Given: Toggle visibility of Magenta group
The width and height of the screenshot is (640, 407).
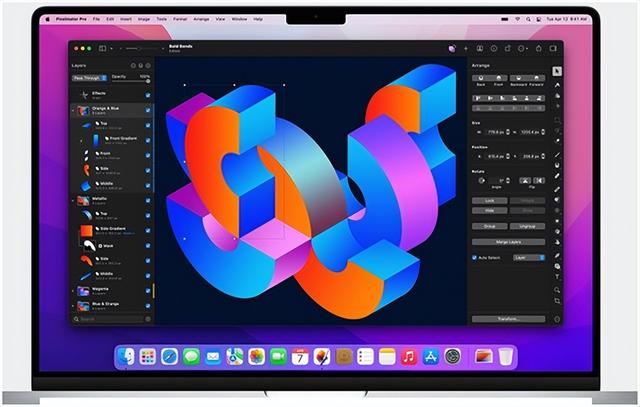Looking at the screenshot, I should pyautogui.click(x=148, y=291).
